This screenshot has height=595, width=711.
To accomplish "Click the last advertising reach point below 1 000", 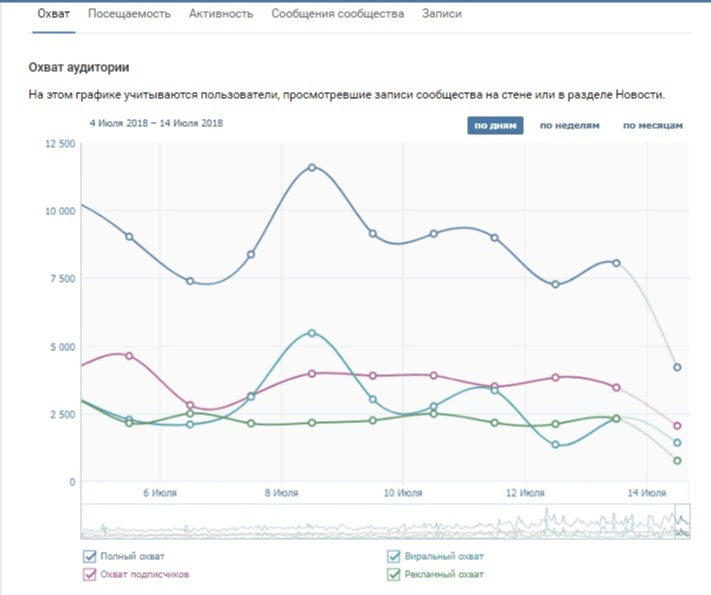I will (677, 460).
